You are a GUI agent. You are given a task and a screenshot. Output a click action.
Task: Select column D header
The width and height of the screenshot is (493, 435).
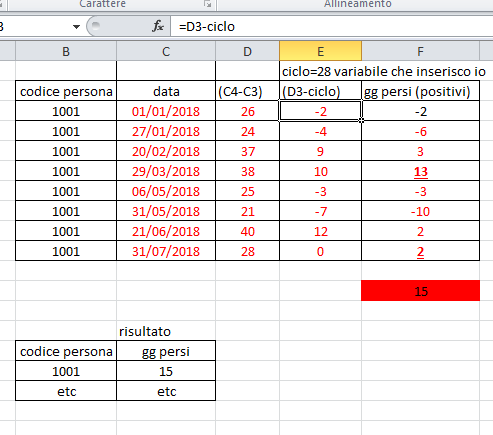coord(247,51)
